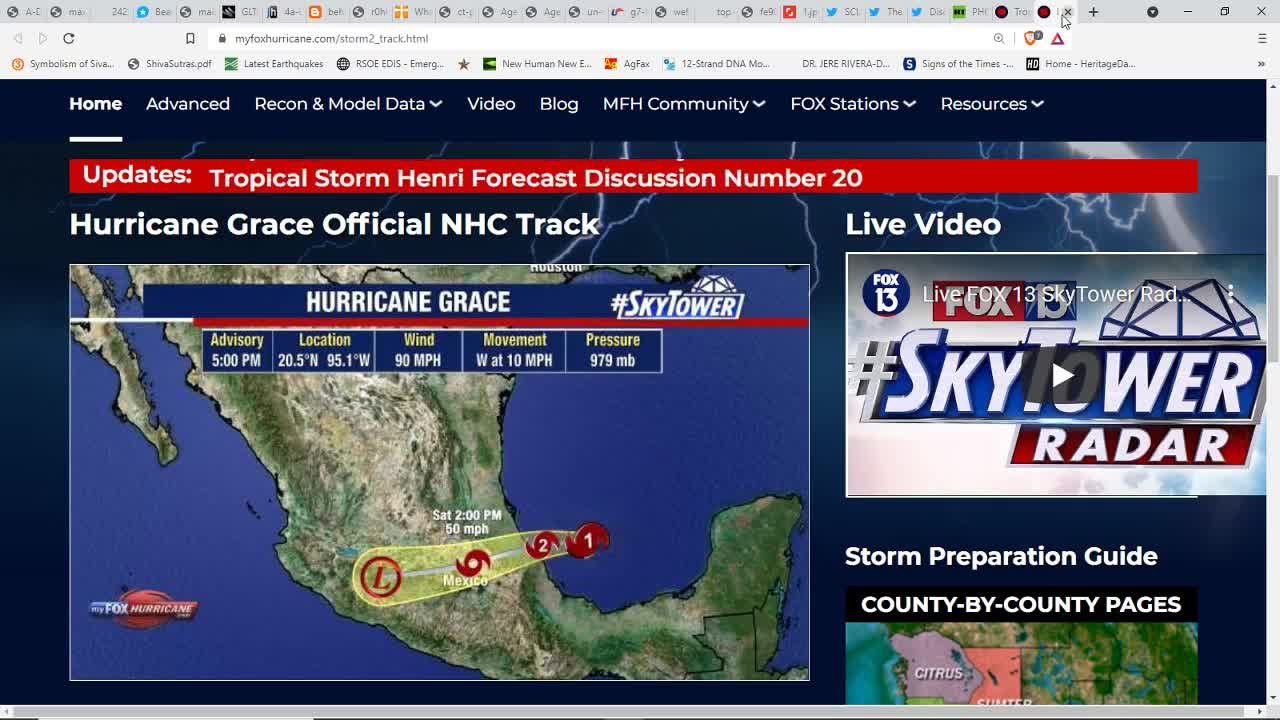Expand Resources dropdown menu
The height and width of the screenshot is (720, 1280).
(x=992, y=104)
